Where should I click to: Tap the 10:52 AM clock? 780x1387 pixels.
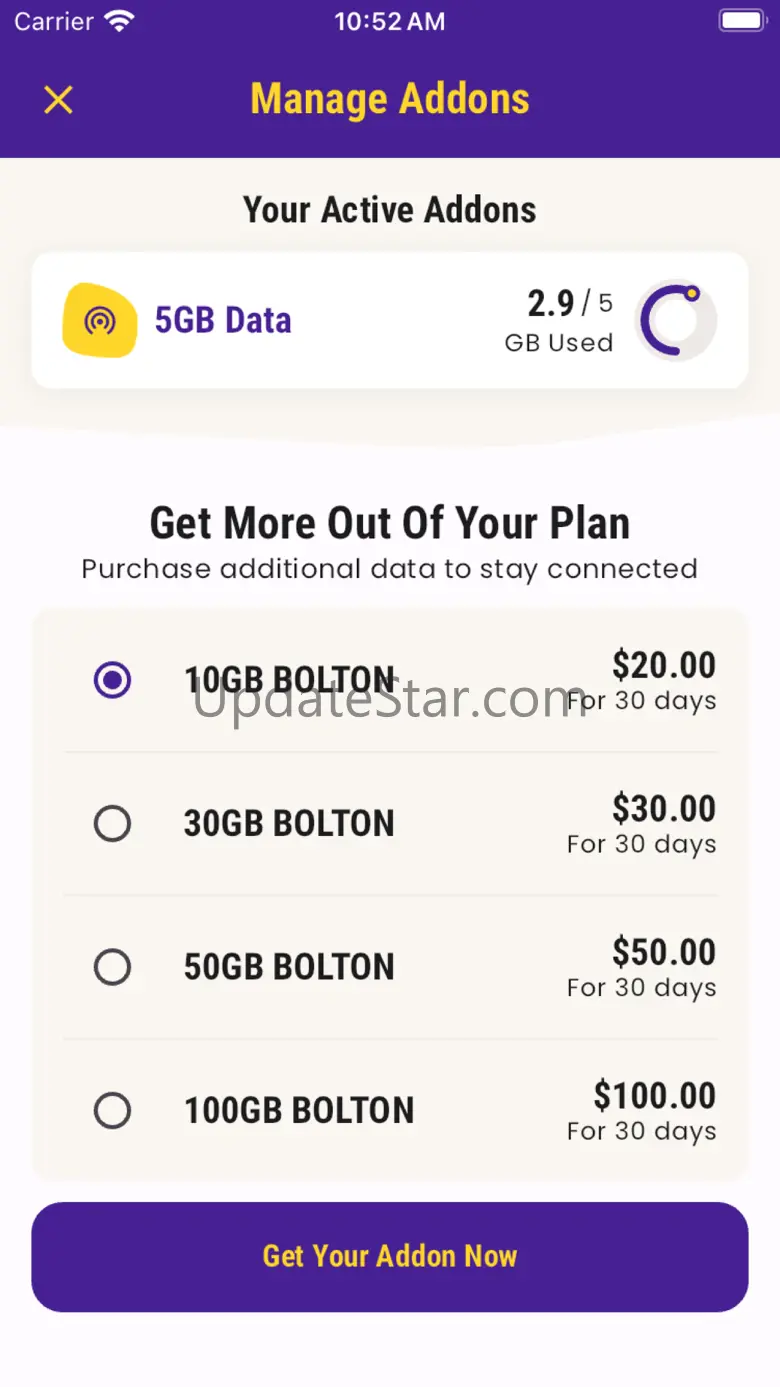[x=389, y=22]
